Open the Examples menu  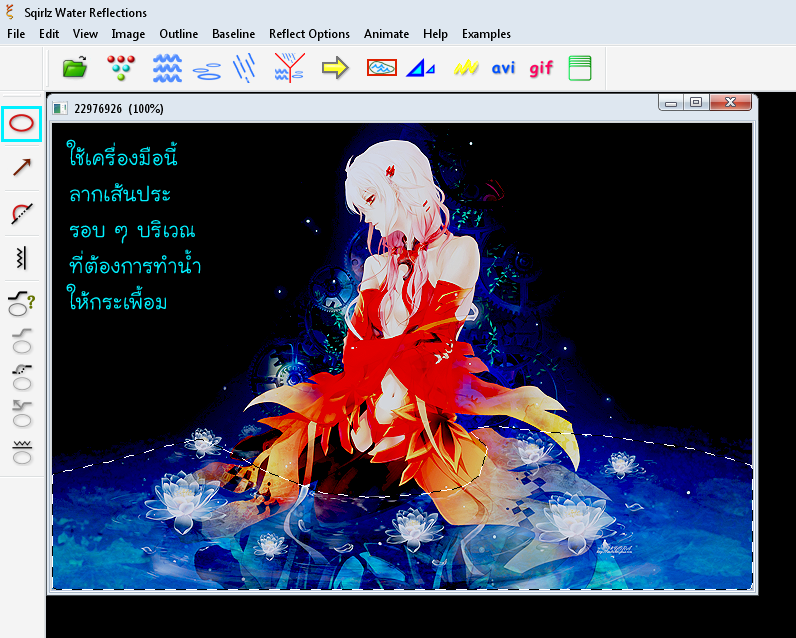coord(486,34)
